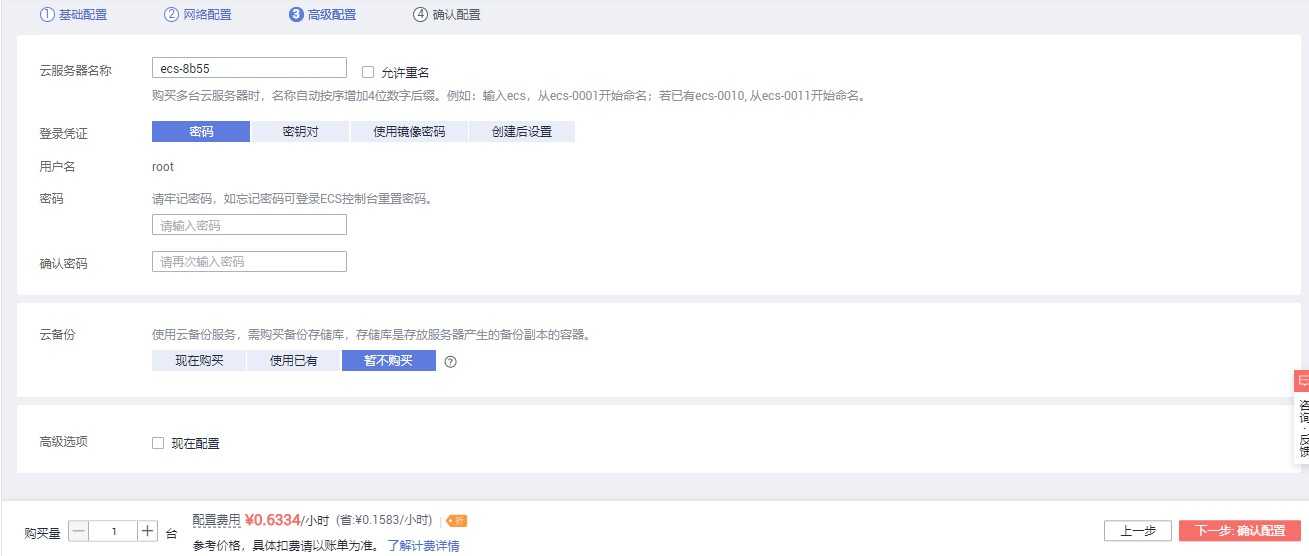
Task: Go to step 2 网络配置
Action: click(x=198, y=15)
